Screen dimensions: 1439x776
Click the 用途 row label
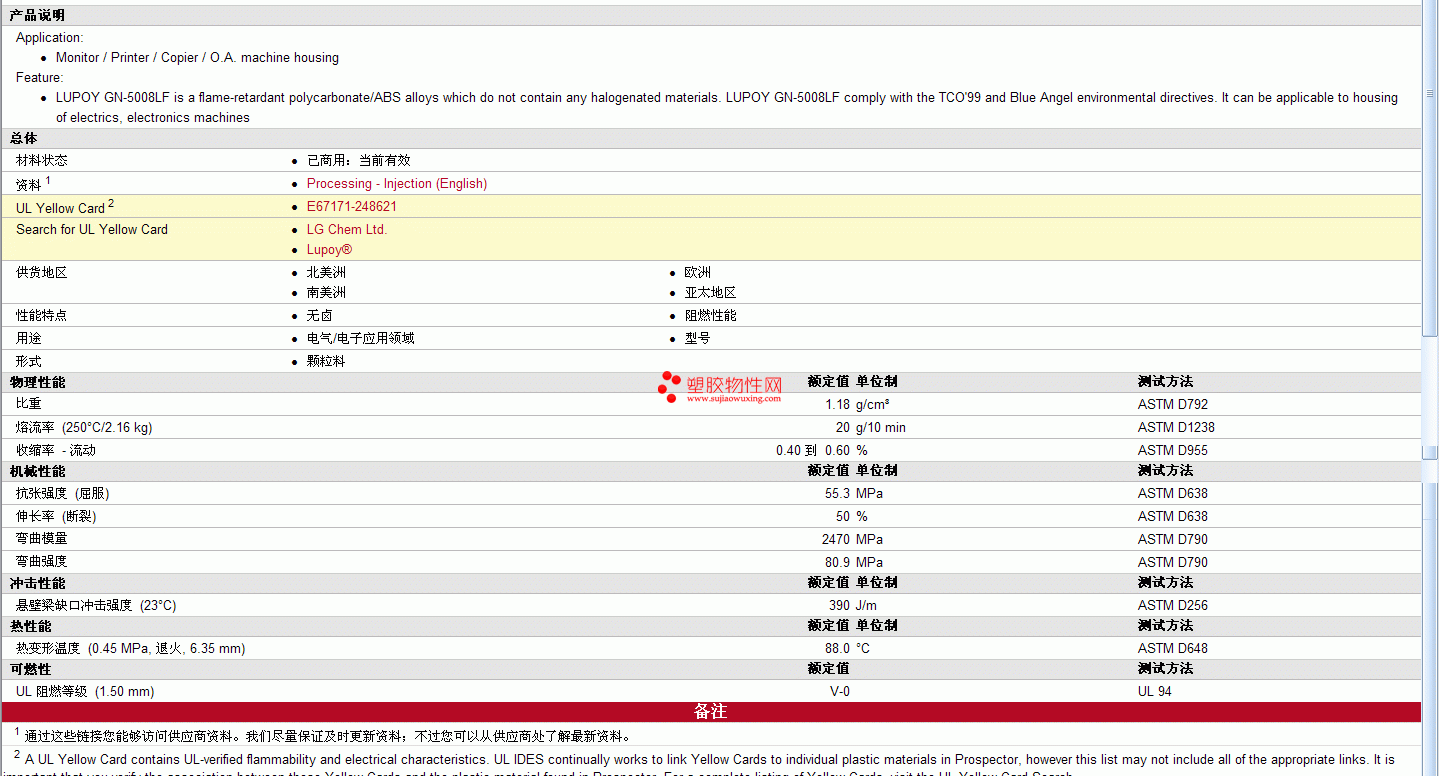click(x=29, y=338)
